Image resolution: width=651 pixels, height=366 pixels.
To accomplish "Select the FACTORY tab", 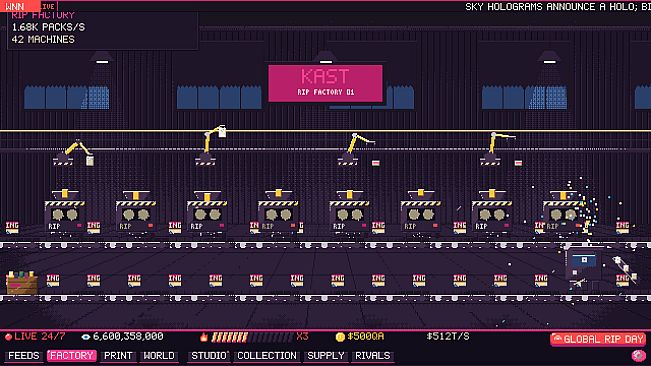I will coord(71,356).
